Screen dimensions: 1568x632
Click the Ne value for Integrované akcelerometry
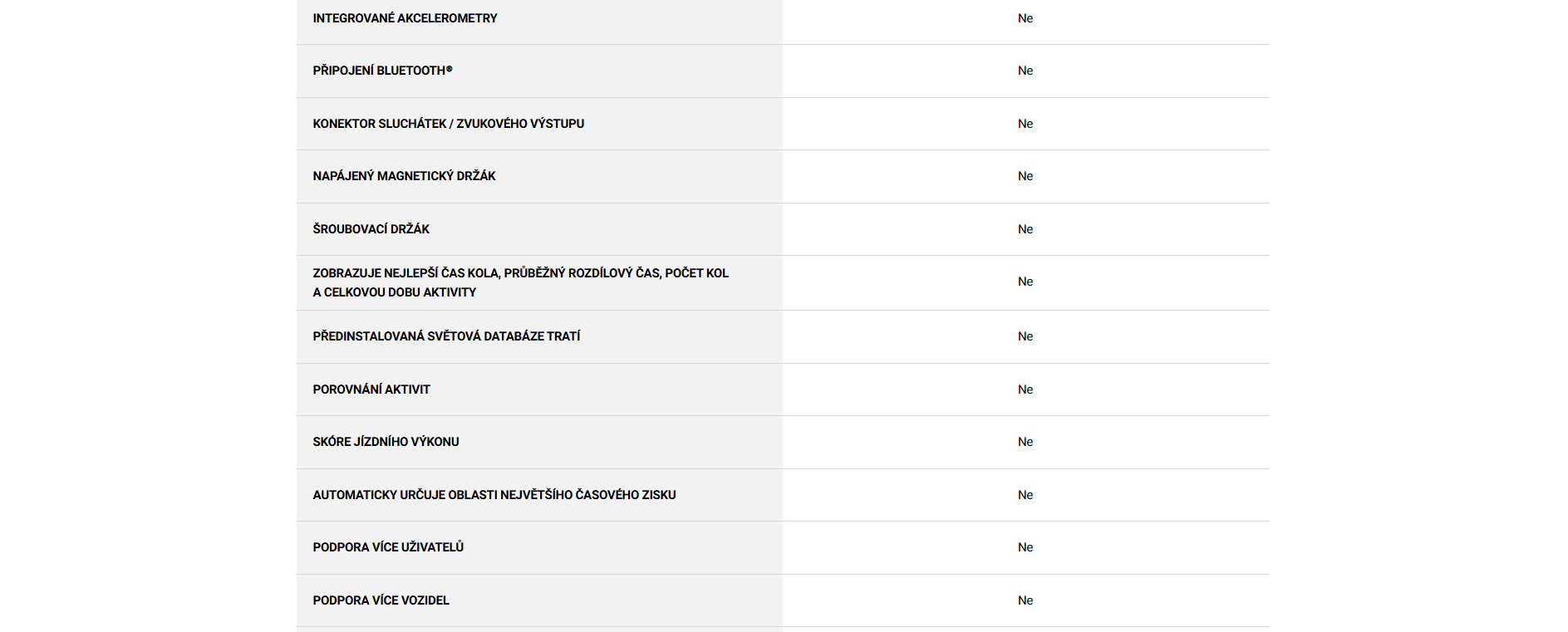click(1025, 18)
